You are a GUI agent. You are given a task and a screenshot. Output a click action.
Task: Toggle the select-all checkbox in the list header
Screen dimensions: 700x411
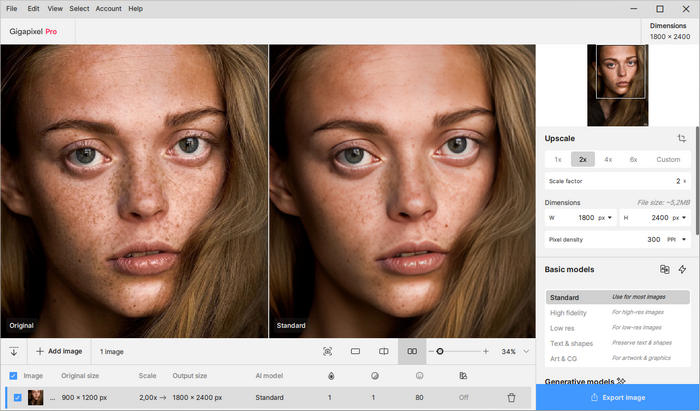click(x=13, y=376)
